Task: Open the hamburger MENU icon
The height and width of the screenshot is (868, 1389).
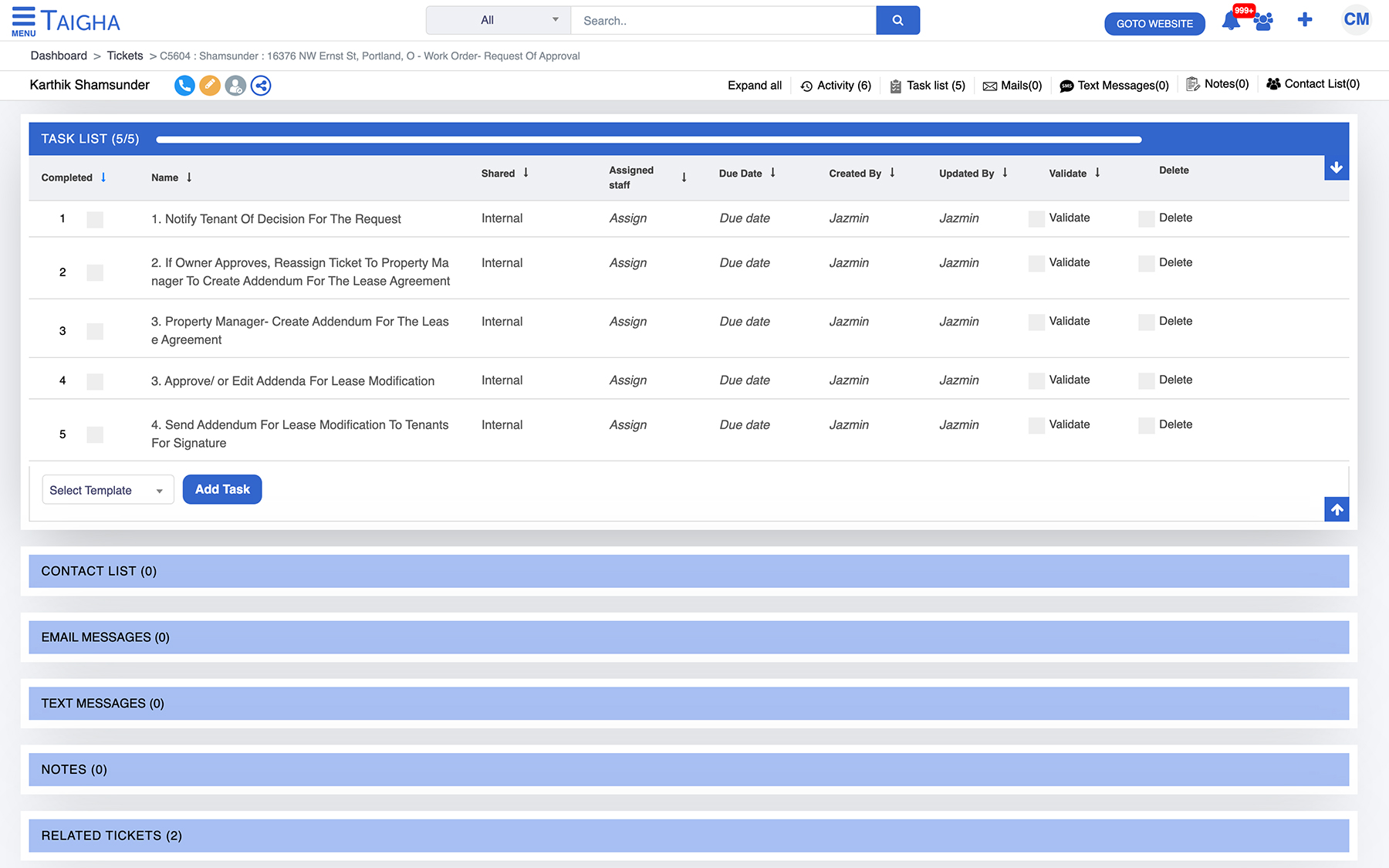Action: [23, 21]
